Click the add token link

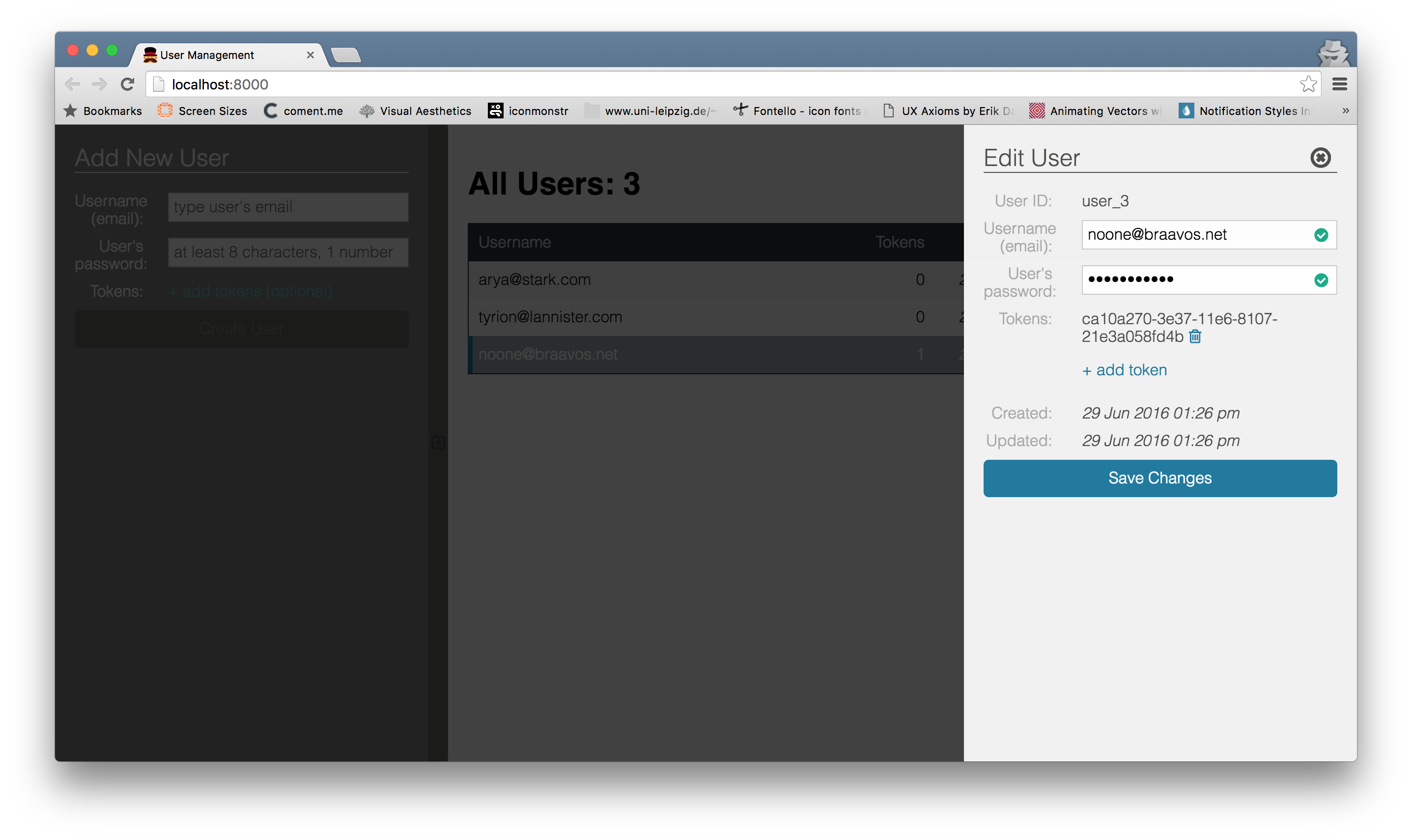click(x=1124, y=369)
